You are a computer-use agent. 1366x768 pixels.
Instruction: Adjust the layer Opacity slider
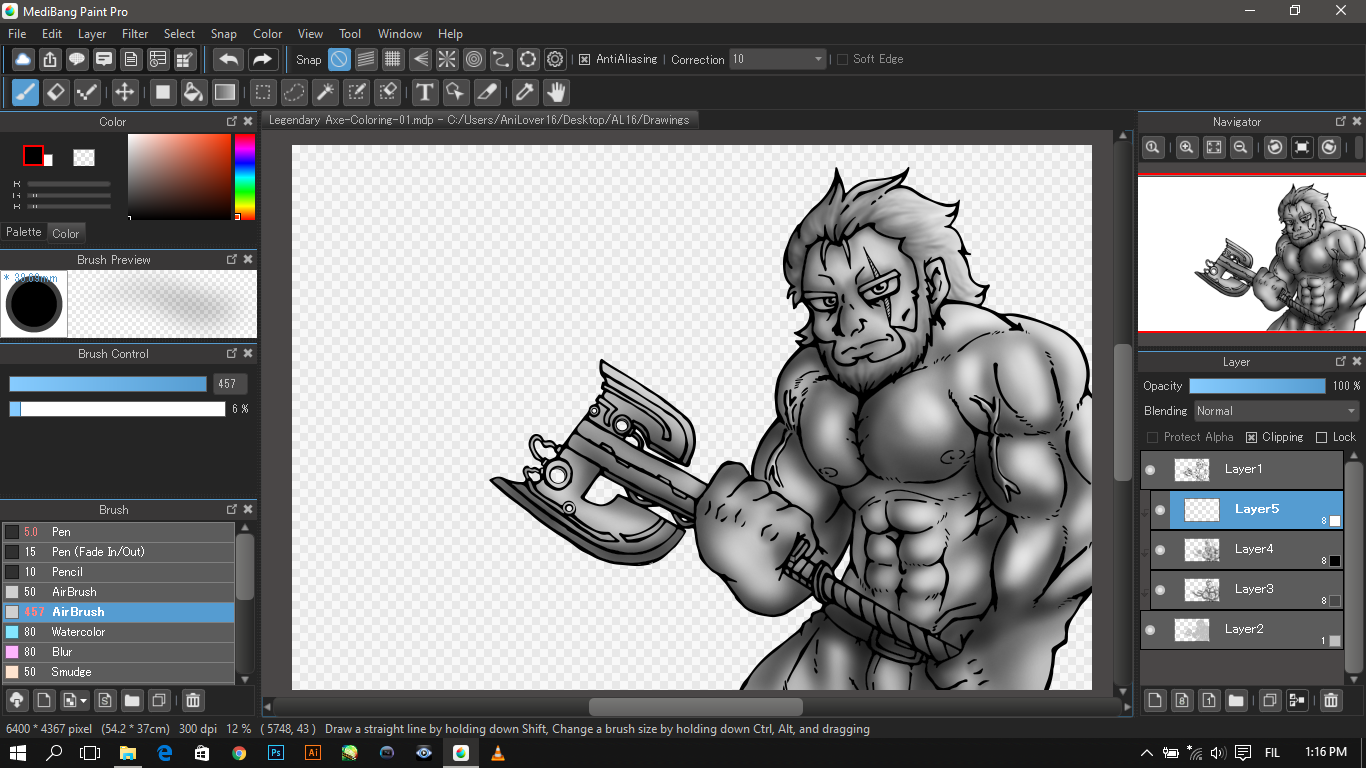click(x=1257, y=386)
